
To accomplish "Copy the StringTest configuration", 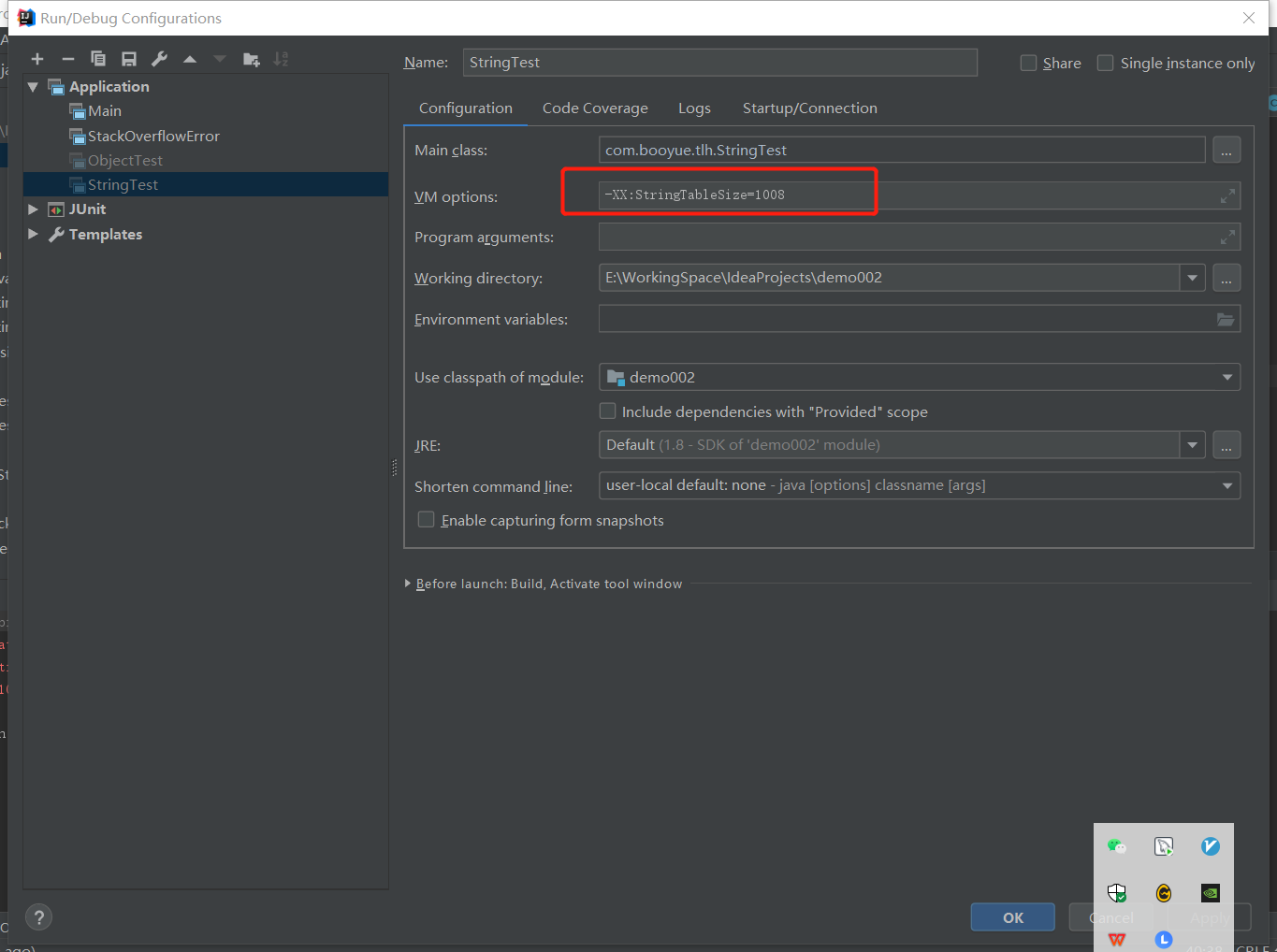I will (98, 58).
